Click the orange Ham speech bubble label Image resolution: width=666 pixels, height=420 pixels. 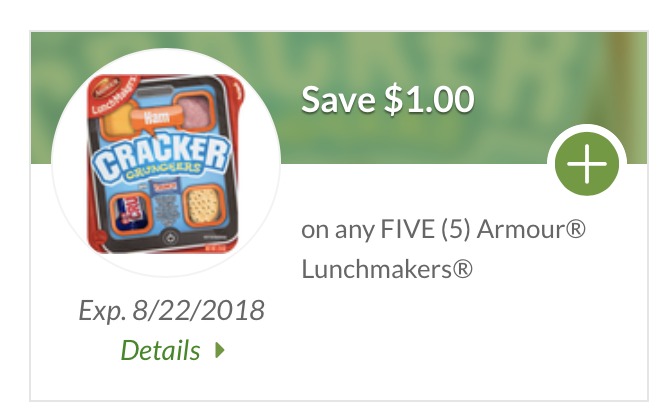click(157, 117)
